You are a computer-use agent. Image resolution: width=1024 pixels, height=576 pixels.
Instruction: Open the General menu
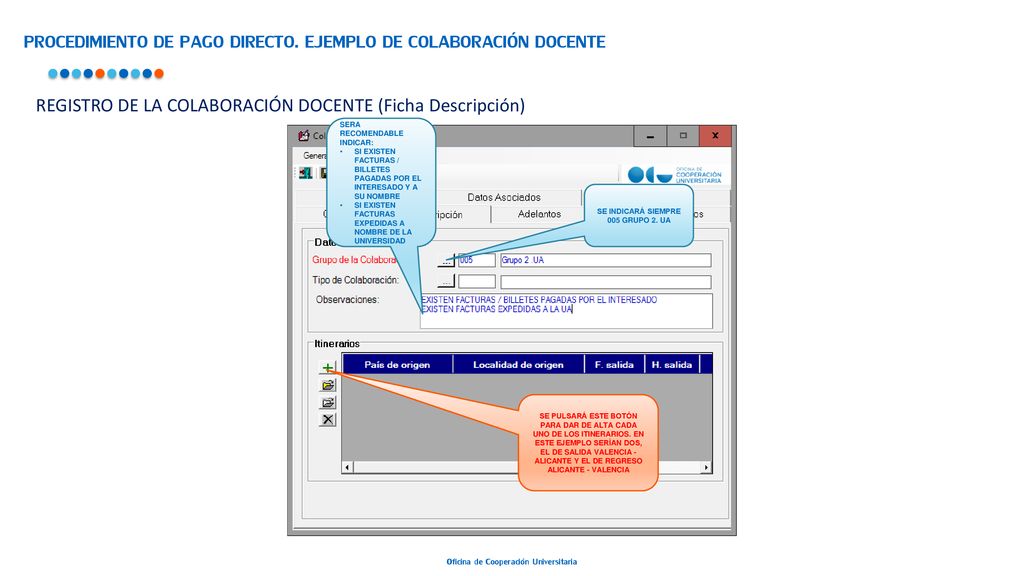point(315,156)
